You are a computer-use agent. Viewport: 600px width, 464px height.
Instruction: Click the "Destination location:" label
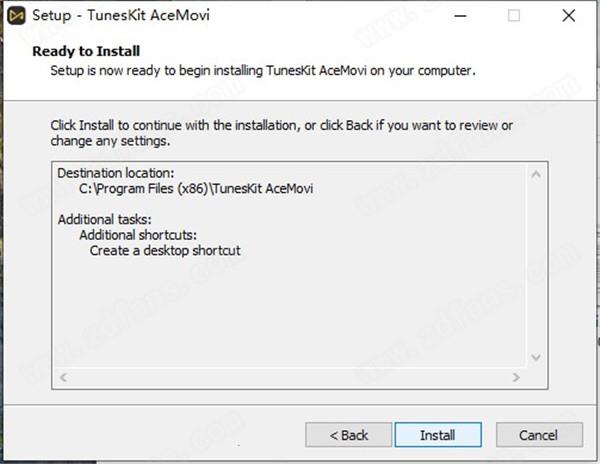[116, 173]
